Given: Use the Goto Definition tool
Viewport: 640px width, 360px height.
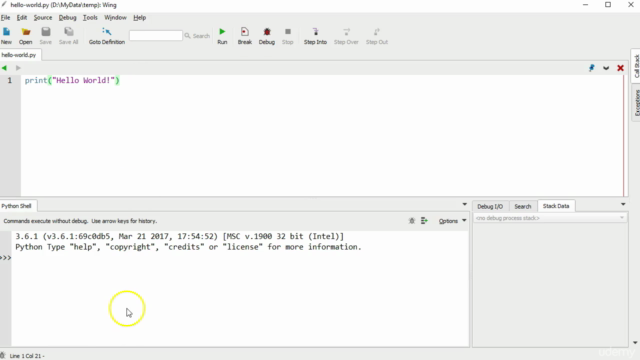Looking at the screenshot, I should (107, 36).
